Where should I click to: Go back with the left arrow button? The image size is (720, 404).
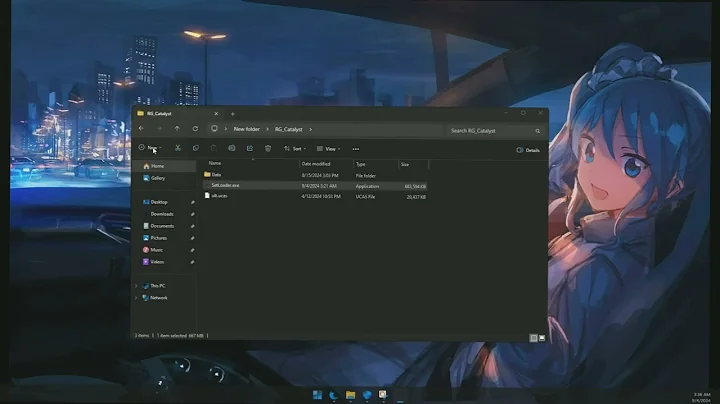coord(141,129)
